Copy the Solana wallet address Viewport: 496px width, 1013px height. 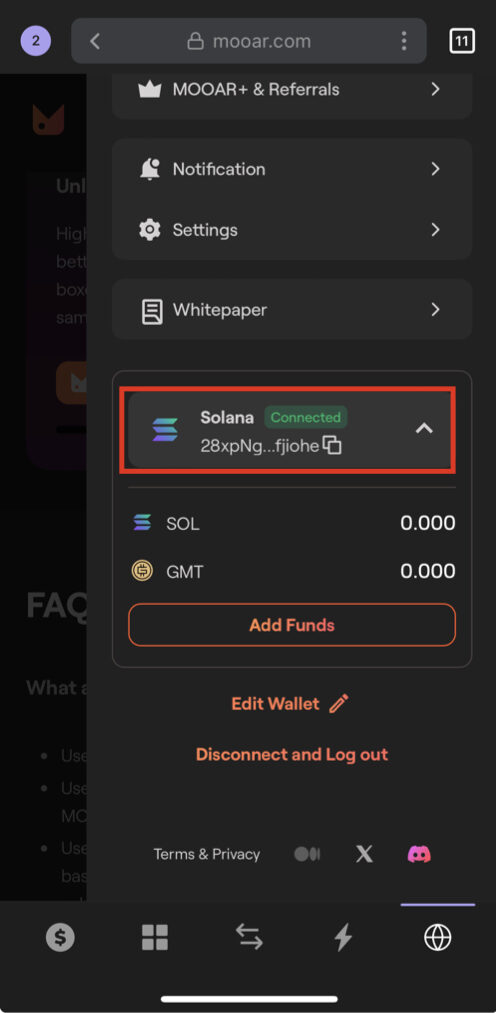click(x=332, y=446)
